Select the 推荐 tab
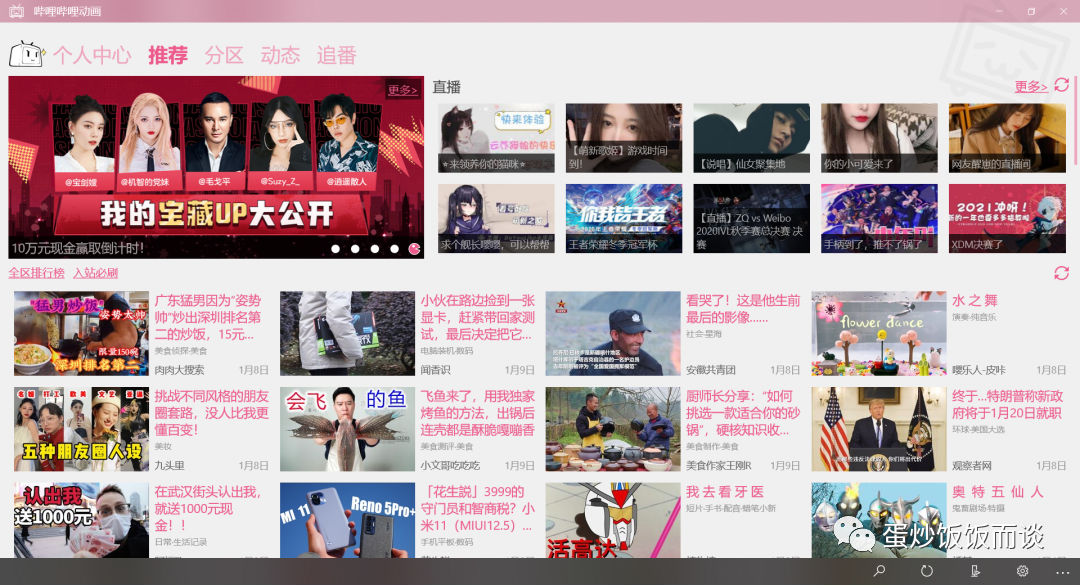This screenshot has width=1080, height=585. click(167, 55)
